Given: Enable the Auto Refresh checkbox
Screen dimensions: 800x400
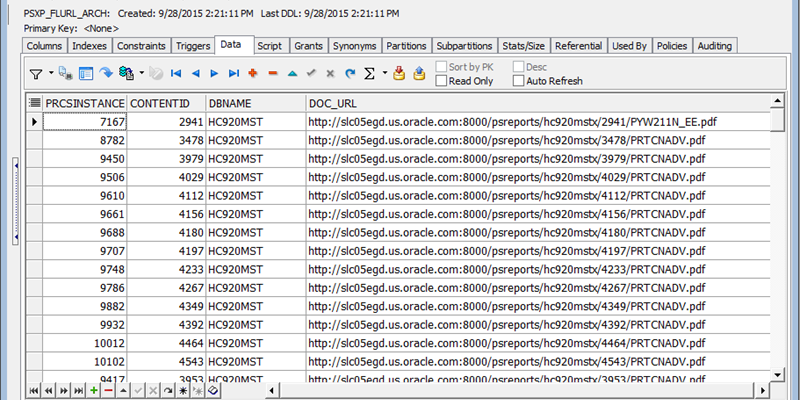Looking at the screenshot, I should point(518,81).
